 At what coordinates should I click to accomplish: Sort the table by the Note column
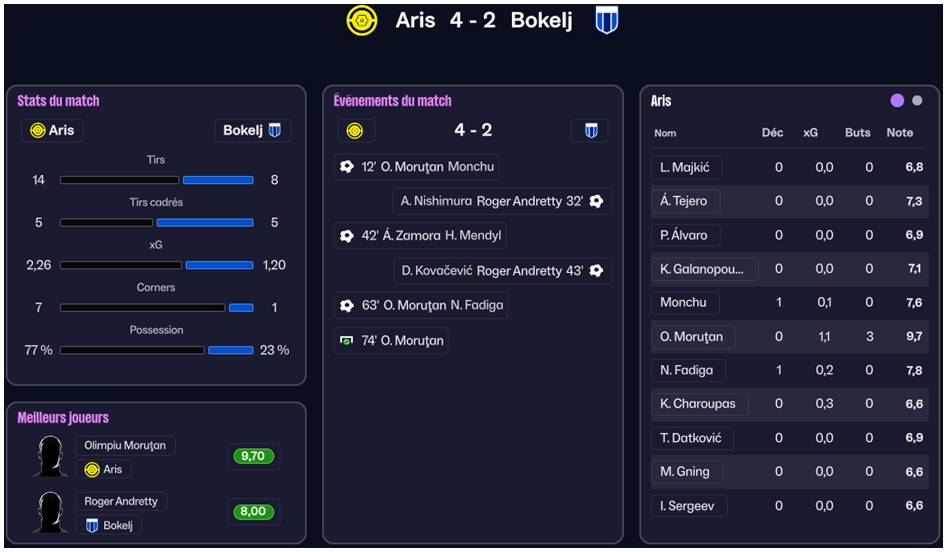click(x=899, y=133)
